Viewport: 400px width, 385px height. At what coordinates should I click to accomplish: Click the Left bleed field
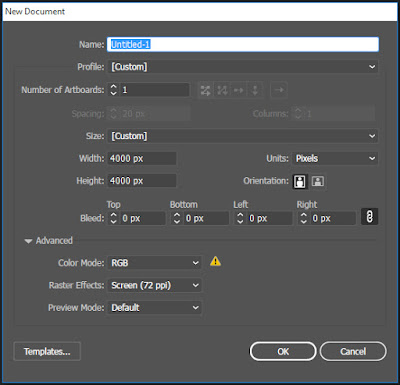[x=269, y=218]
